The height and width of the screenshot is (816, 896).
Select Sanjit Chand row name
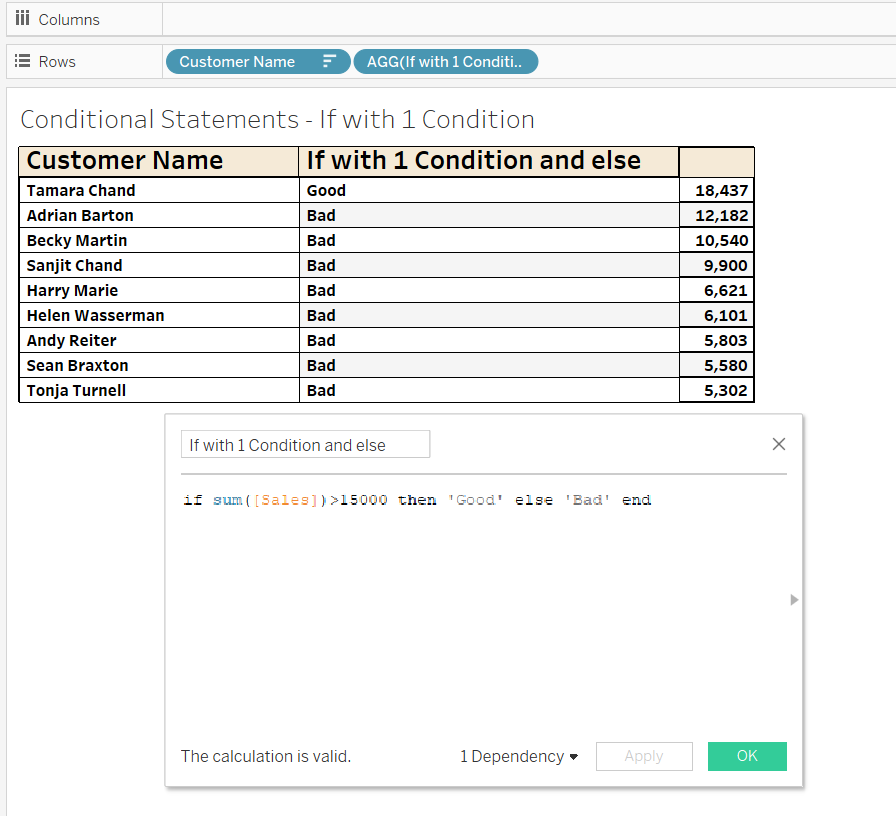[74, 266]
